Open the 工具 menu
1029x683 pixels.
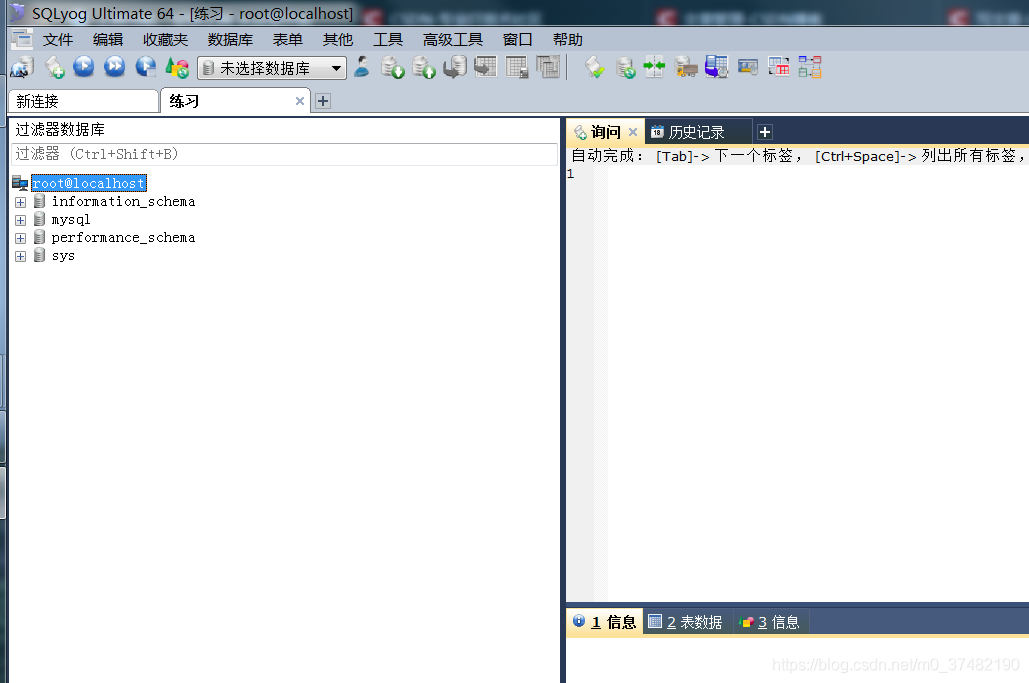[x=388, y=40]
